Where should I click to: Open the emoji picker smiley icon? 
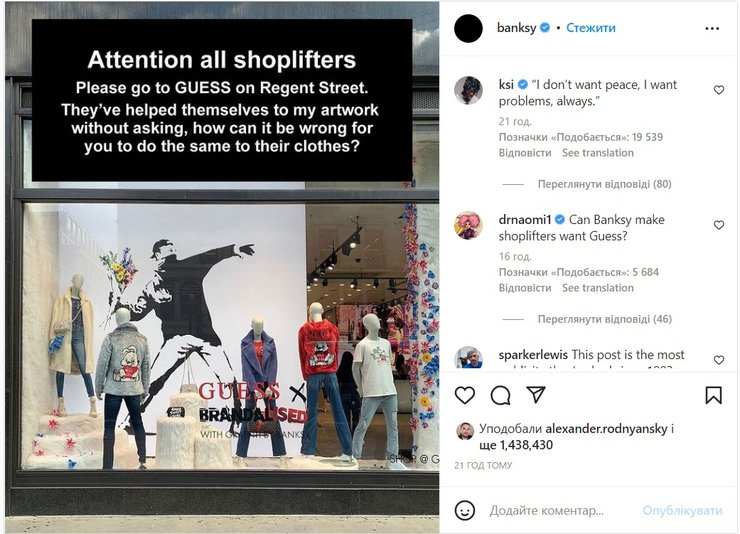(x=465, y=510)
